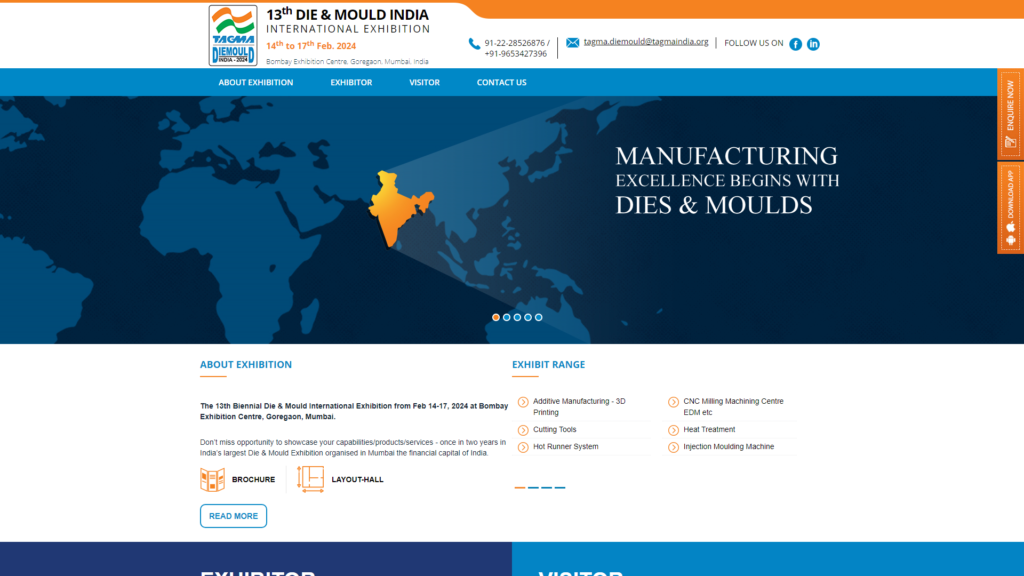Click the email envelope icon

(x=572, y=42)
